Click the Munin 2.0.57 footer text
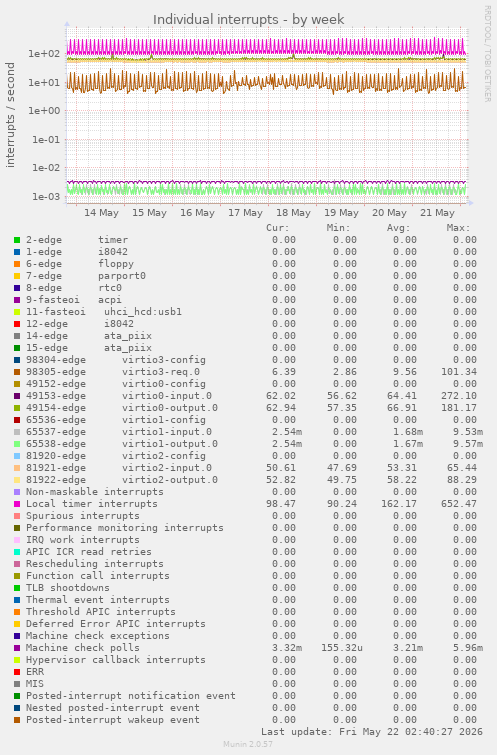This screenshot has width=497, height=755. tap(248, 744)
